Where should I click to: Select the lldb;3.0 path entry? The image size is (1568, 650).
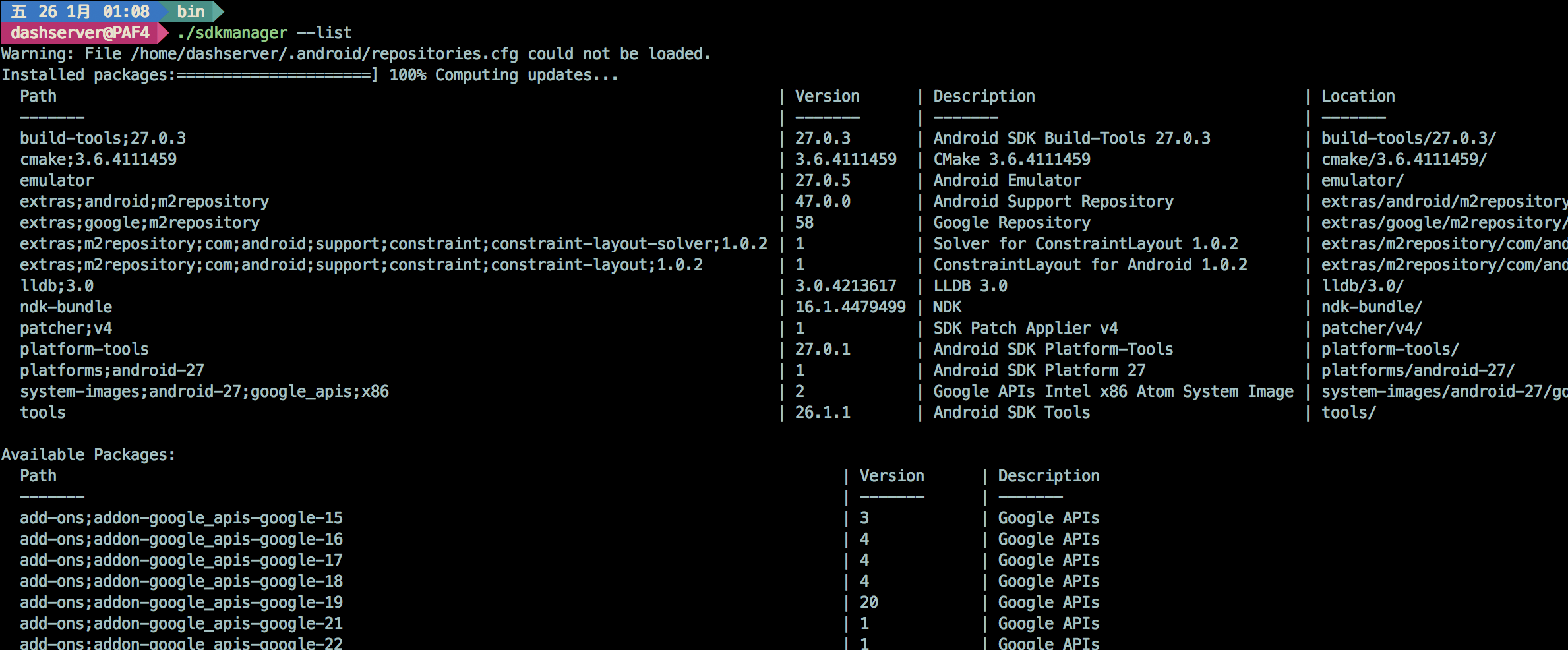pos(57,285)
